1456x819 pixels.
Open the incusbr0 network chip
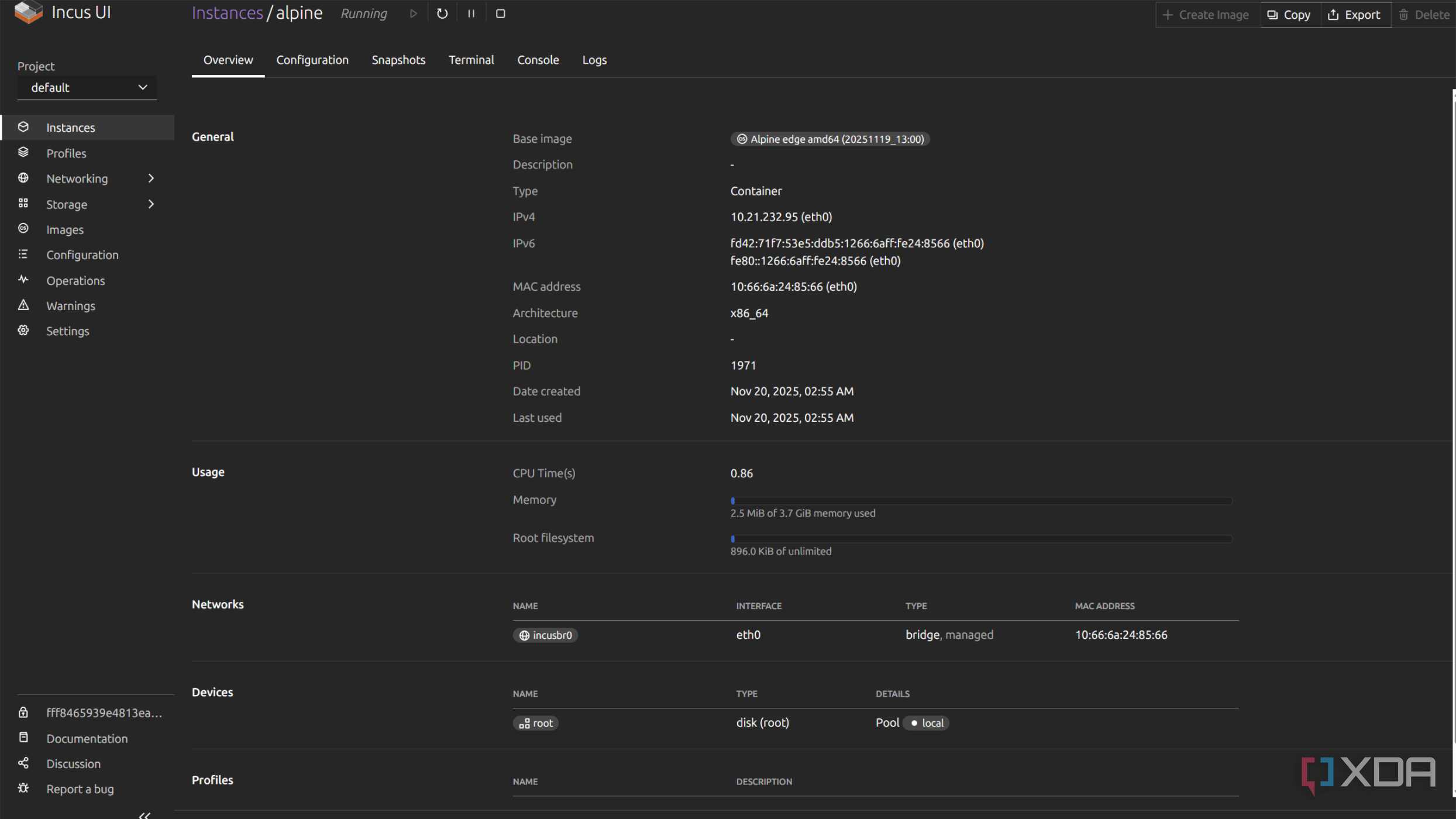click(x=545, y=636)
